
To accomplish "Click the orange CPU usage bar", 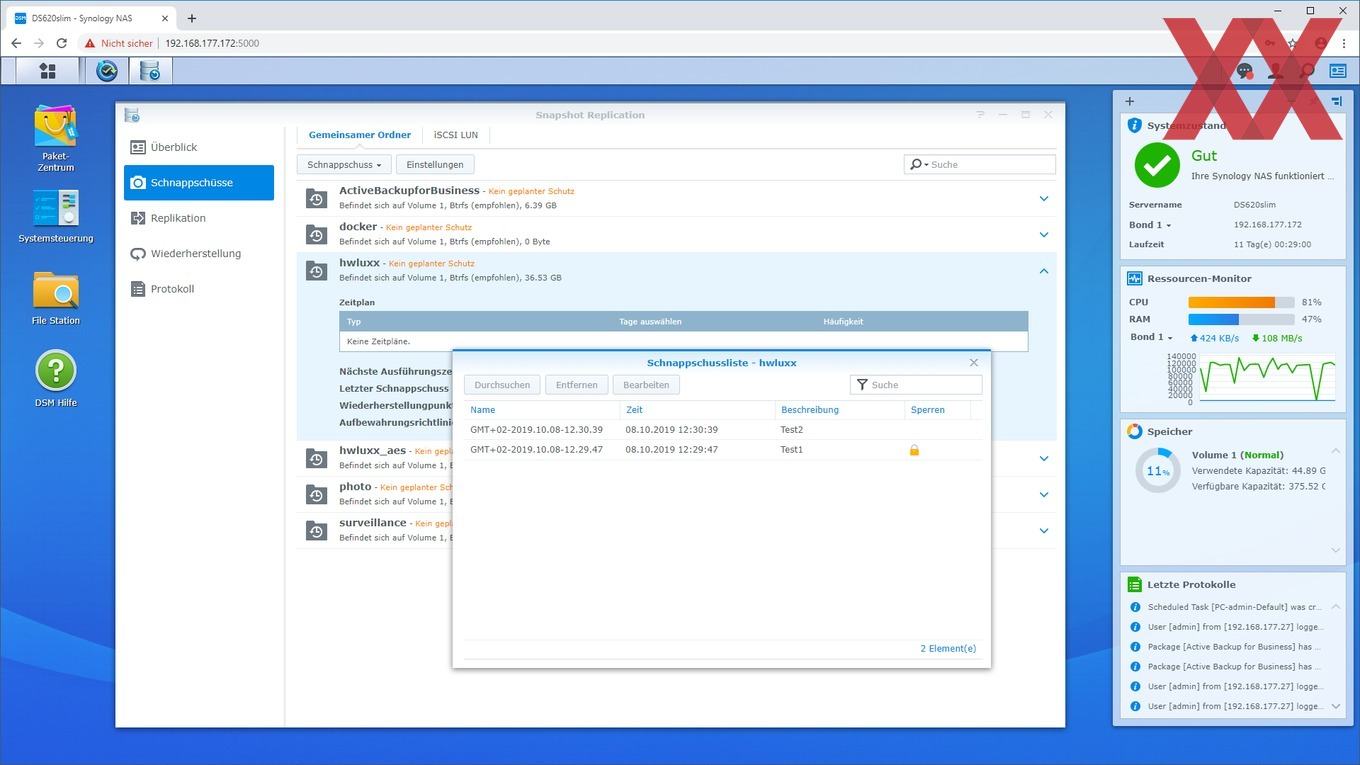I will point(1231,302).
